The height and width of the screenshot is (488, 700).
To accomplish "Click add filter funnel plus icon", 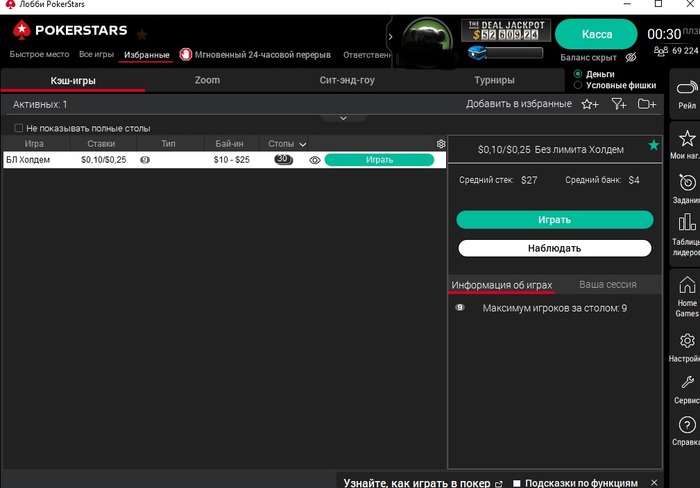I will pyautogui.click(x=619, y=104).
